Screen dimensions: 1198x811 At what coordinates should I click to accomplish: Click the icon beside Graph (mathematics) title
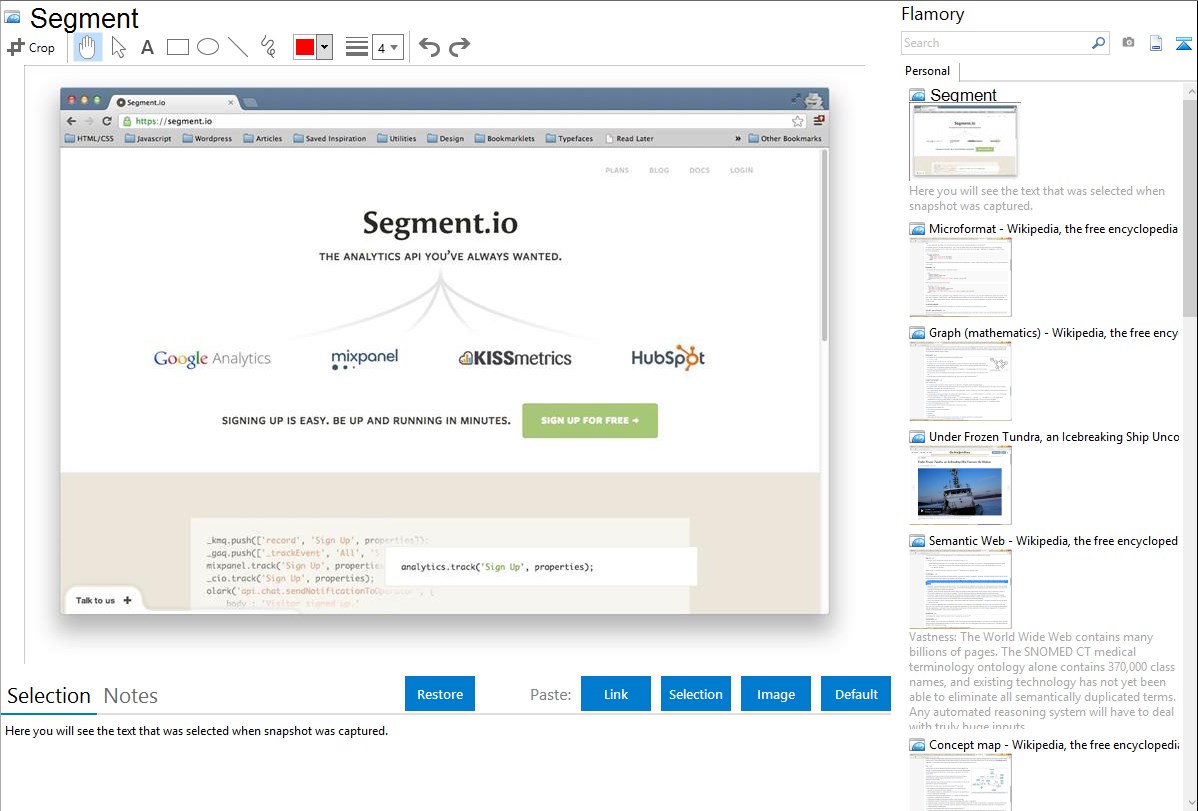pos(917,333)
